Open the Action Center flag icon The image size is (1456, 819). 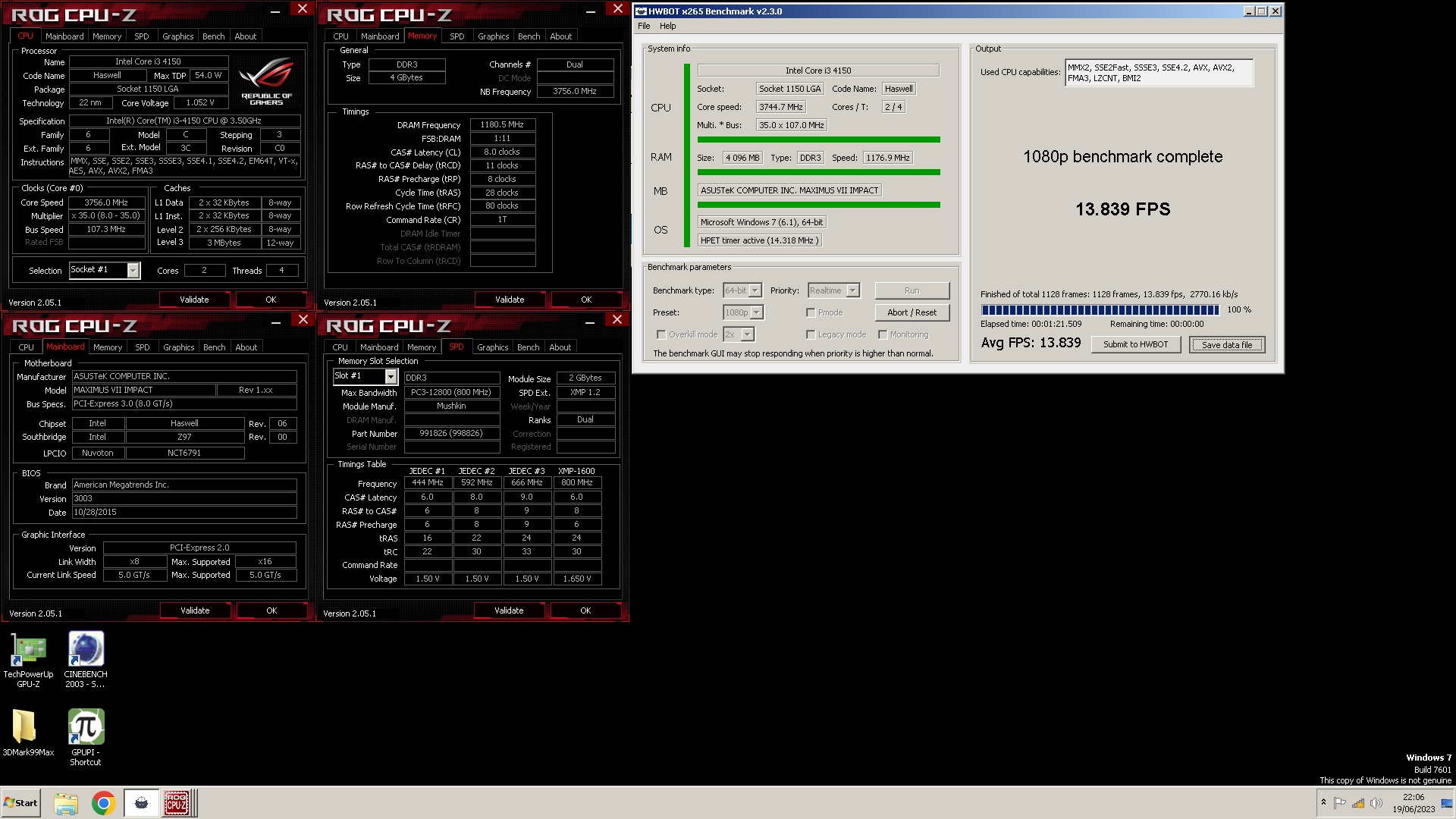[1340, 803]
